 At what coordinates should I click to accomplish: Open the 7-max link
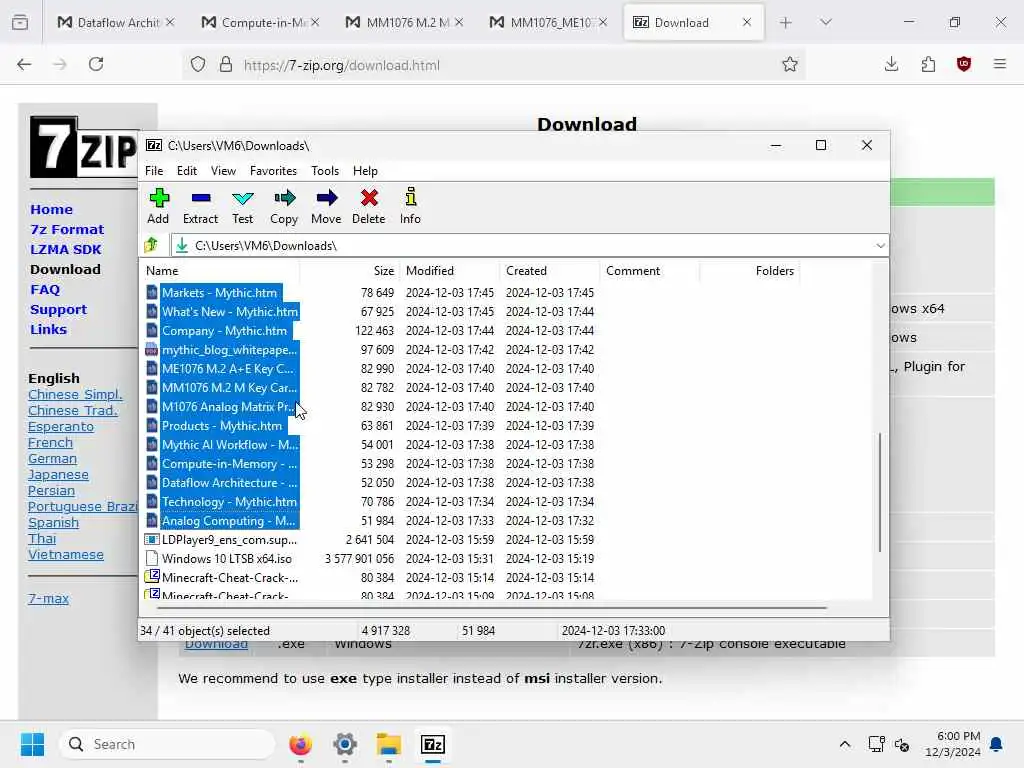[48, 598]
